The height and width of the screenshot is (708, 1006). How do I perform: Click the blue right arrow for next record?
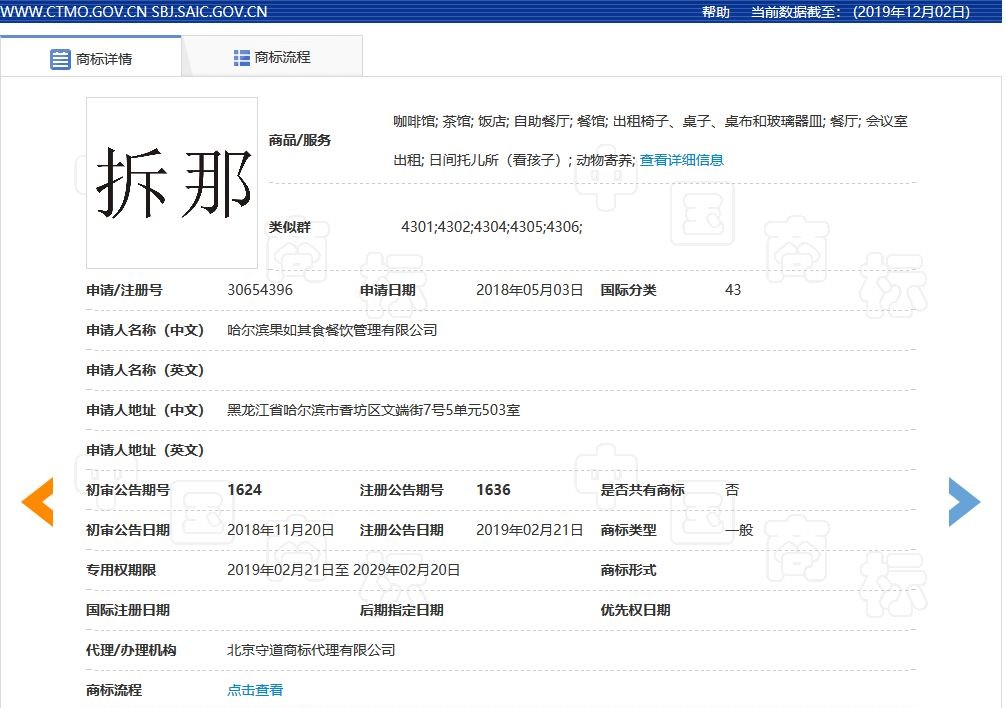[964, 501]
